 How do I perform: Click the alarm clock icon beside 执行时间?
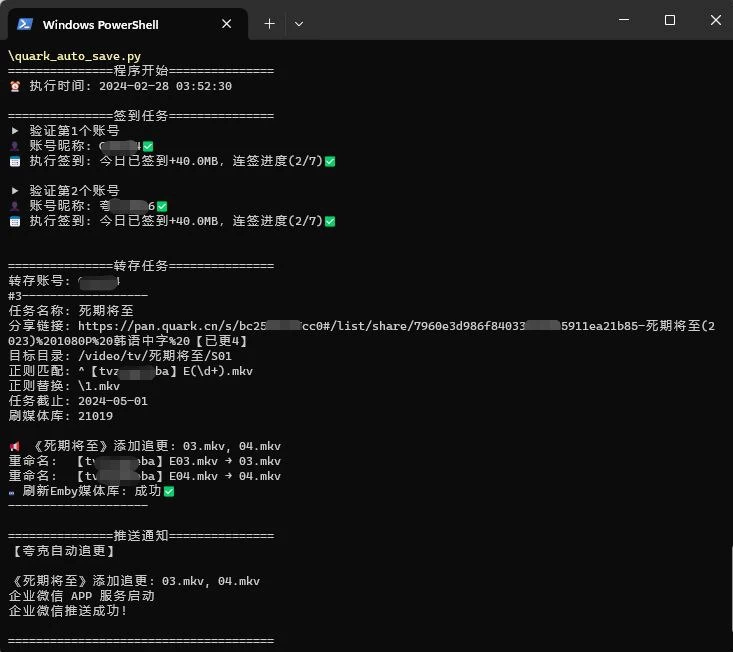[x=15, y=87]
